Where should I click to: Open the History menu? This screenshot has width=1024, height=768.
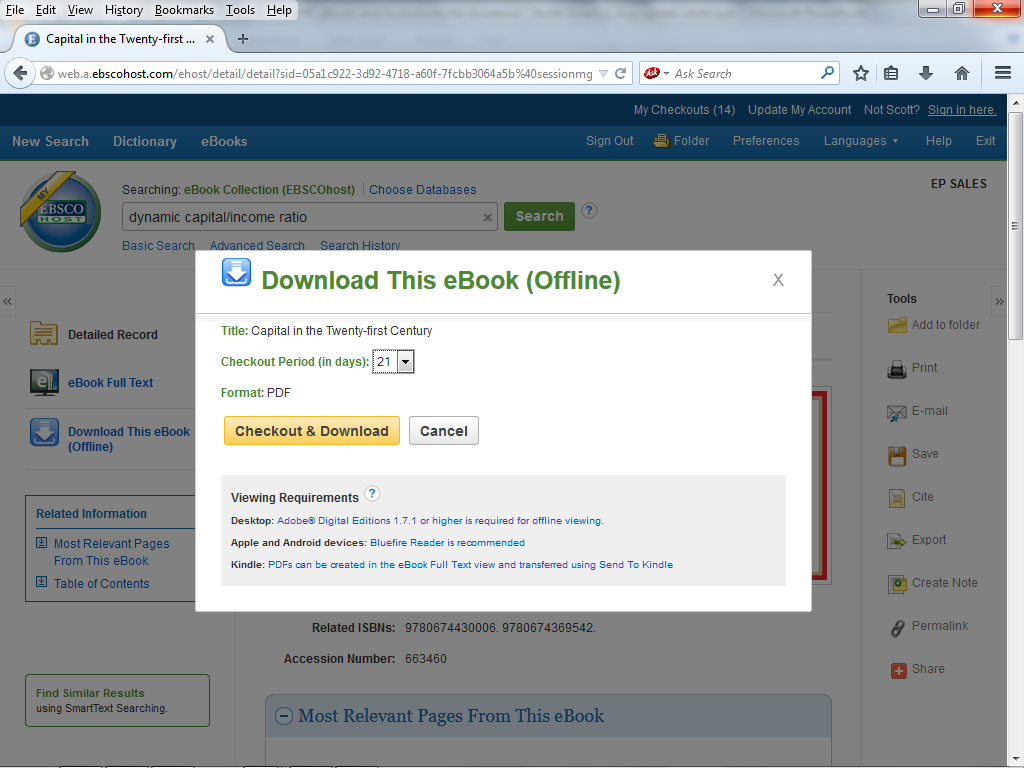pyautogui.click(x=123, y=10)
